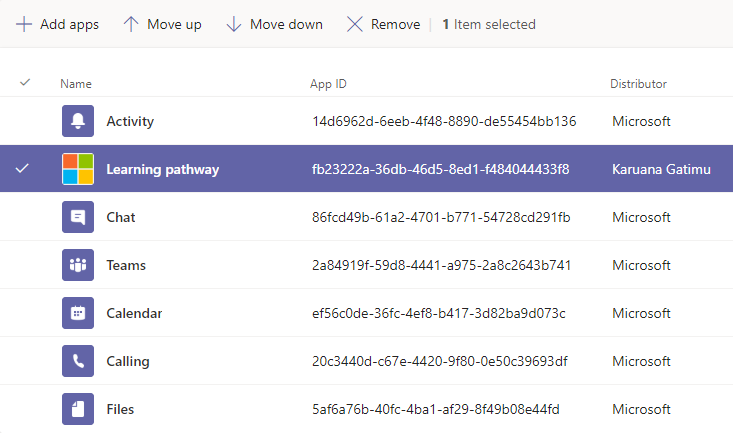The width and height of the screenshot is (733, 433).
Task: Click App ID 14d6962d-6eeb-4f48-8890-de55454bb136
Action: [x=444, y=121]
